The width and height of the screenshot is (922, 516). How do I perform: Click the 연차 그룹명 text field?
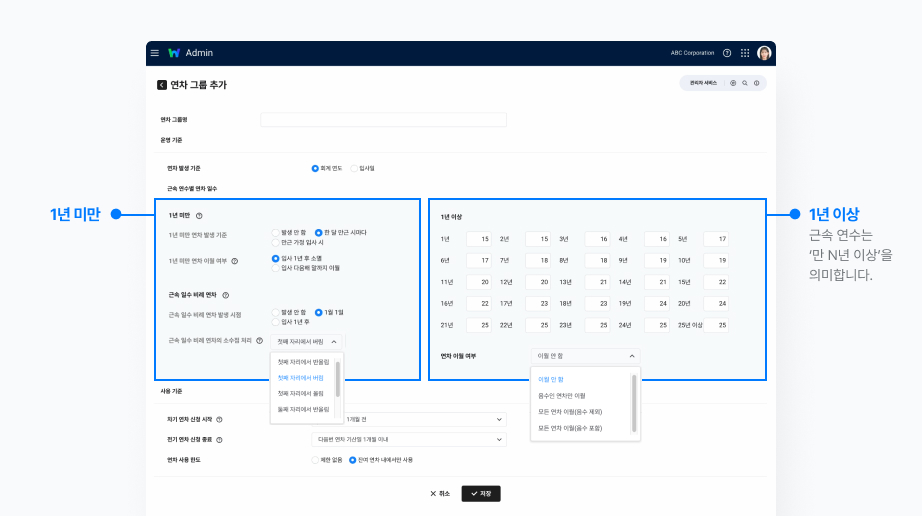pos(383,120)
